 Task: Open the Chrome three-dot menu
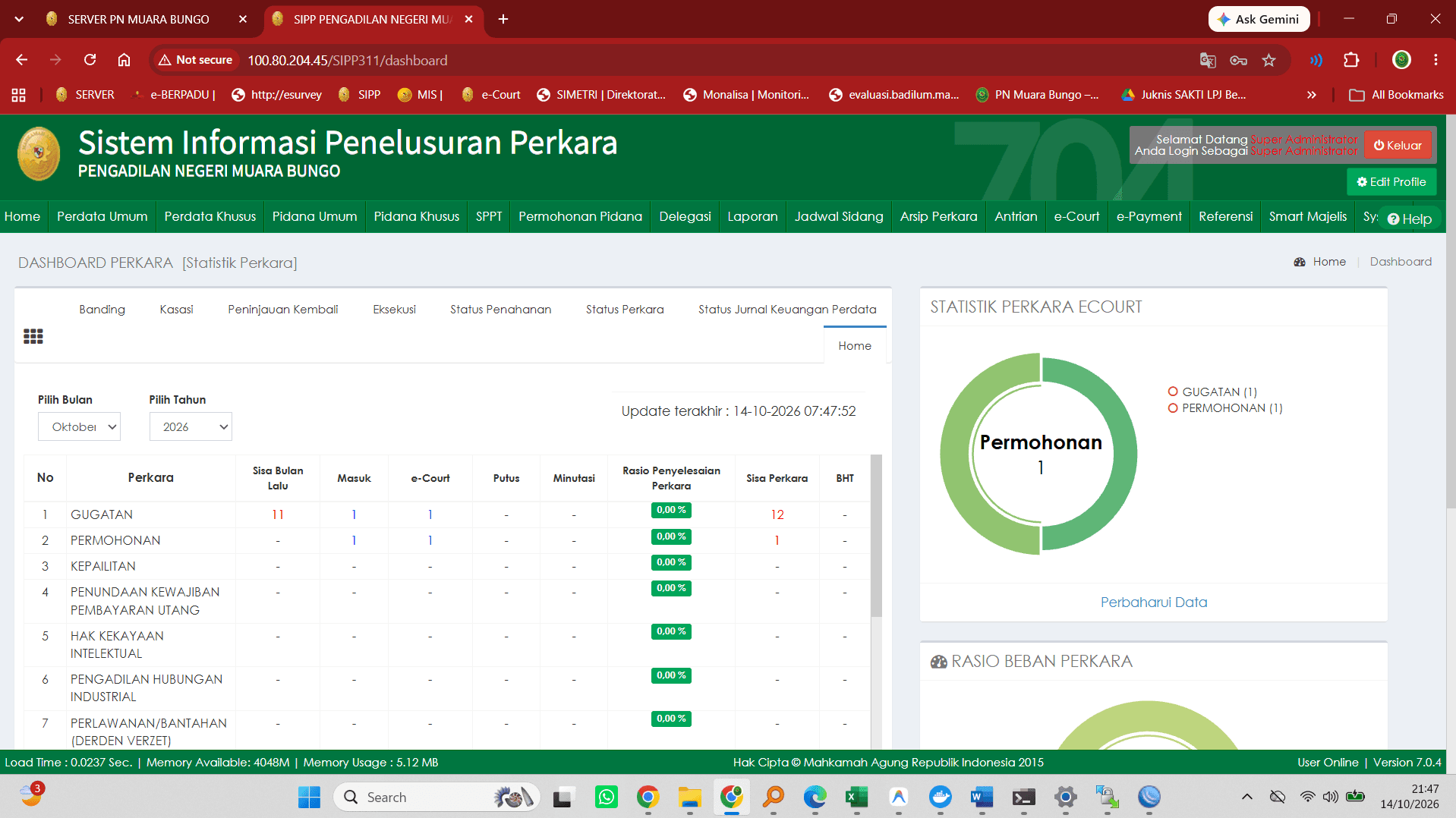coord(1436,60)
